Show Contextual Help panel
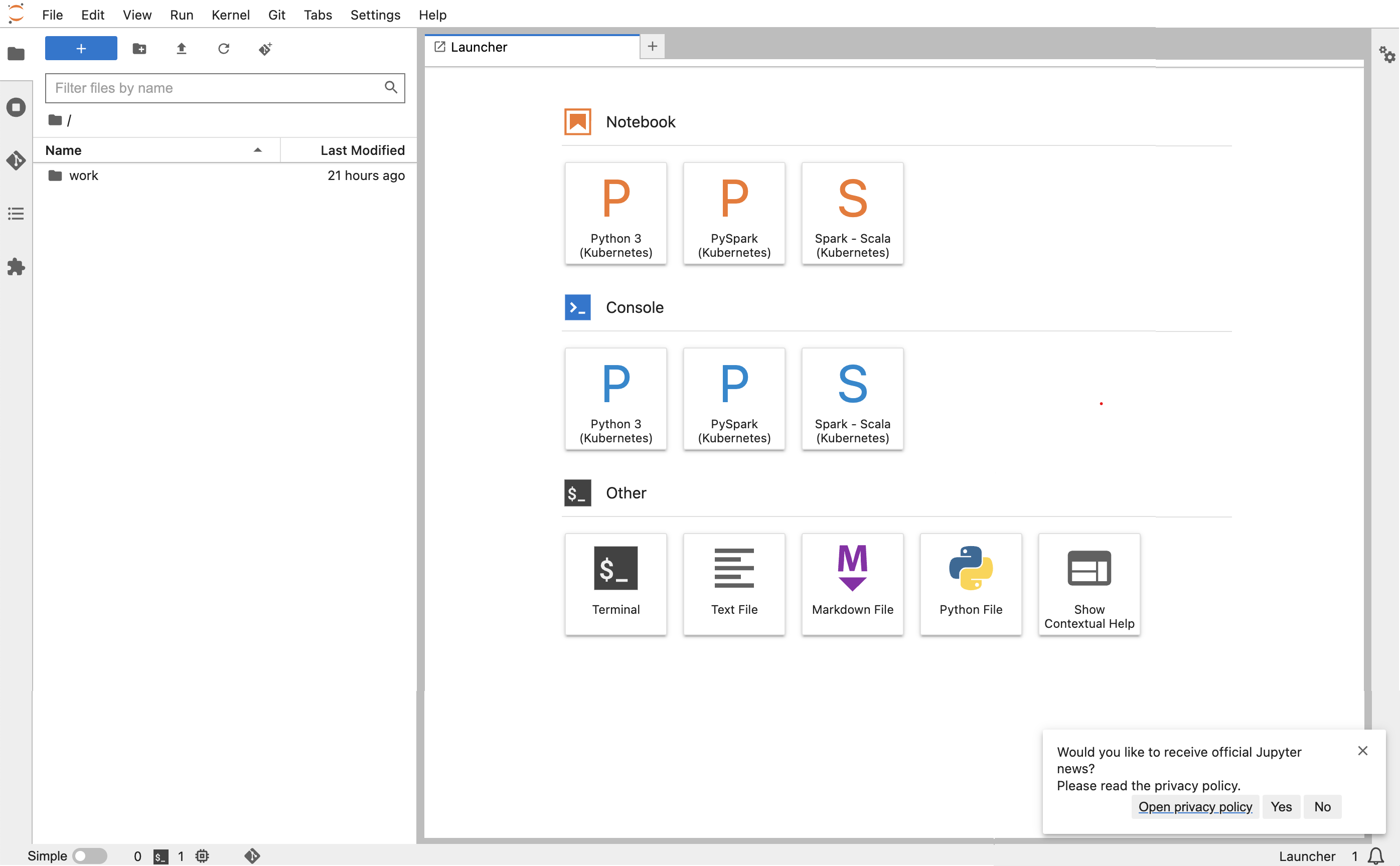 point(1089,583)
